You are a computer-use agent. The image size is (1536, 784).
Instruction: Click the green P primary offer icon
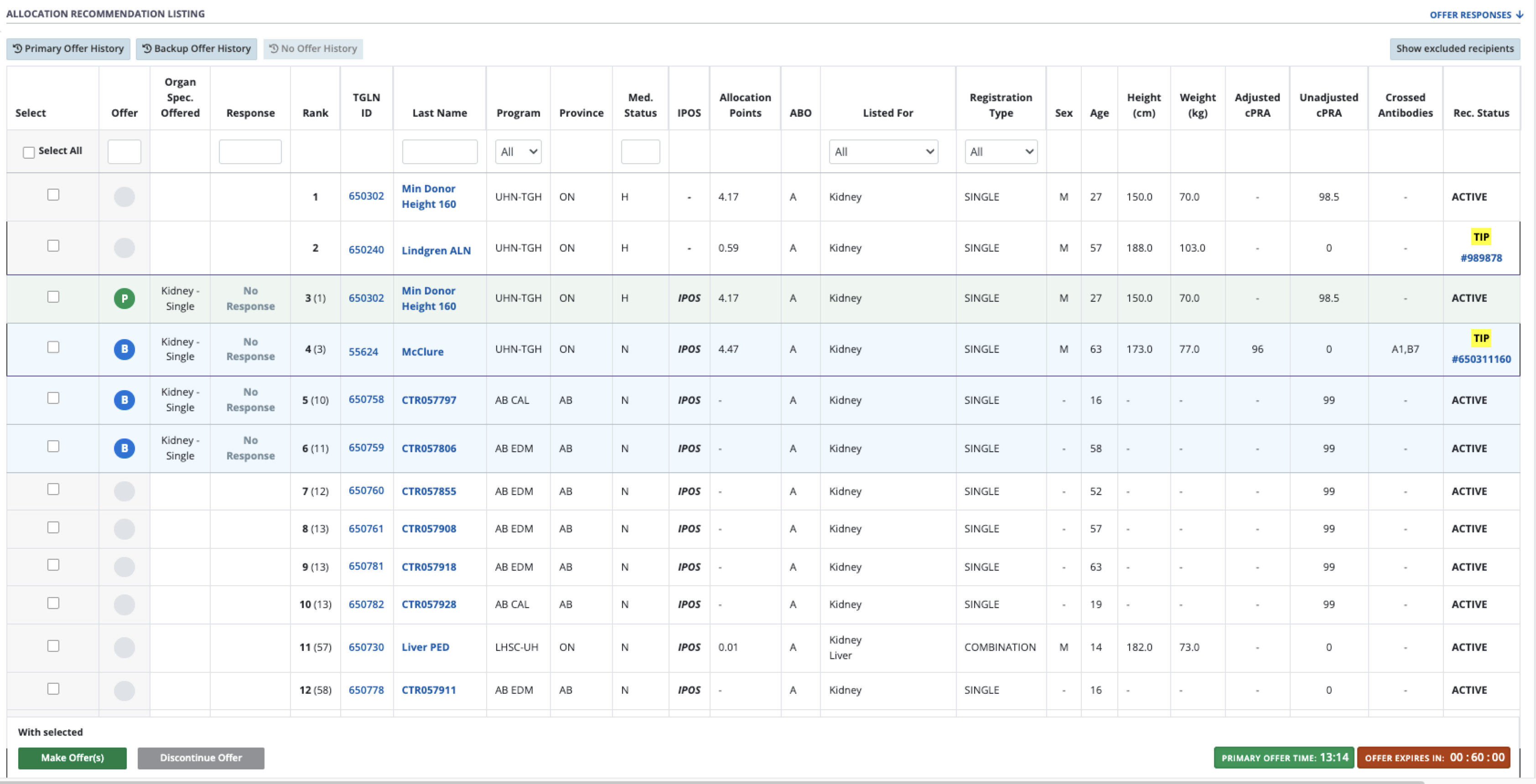pos(124,299)
